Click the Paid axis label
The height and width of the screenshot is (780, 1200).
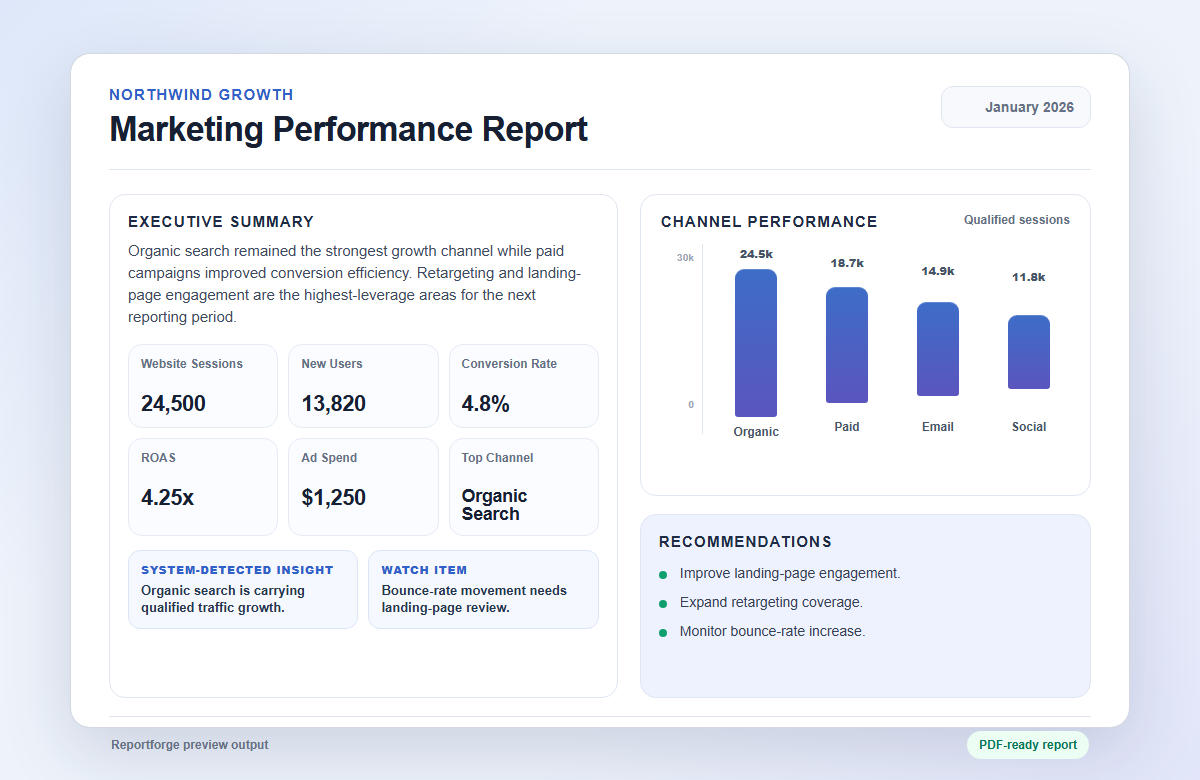pos(847,427)
